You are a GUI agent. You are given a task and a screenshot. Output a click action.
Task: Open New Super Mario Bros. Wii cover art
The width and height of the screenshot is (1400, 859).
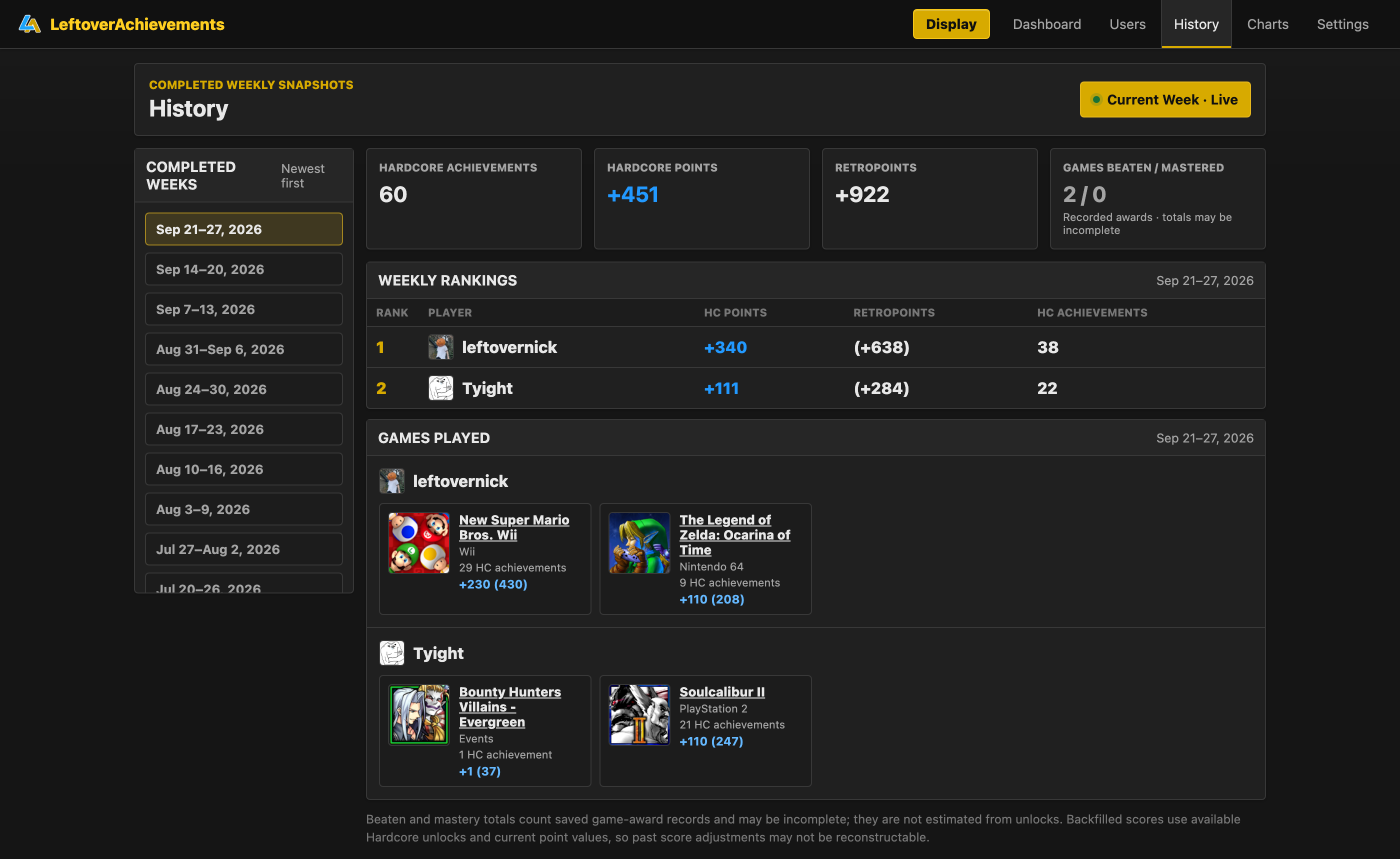419,543
